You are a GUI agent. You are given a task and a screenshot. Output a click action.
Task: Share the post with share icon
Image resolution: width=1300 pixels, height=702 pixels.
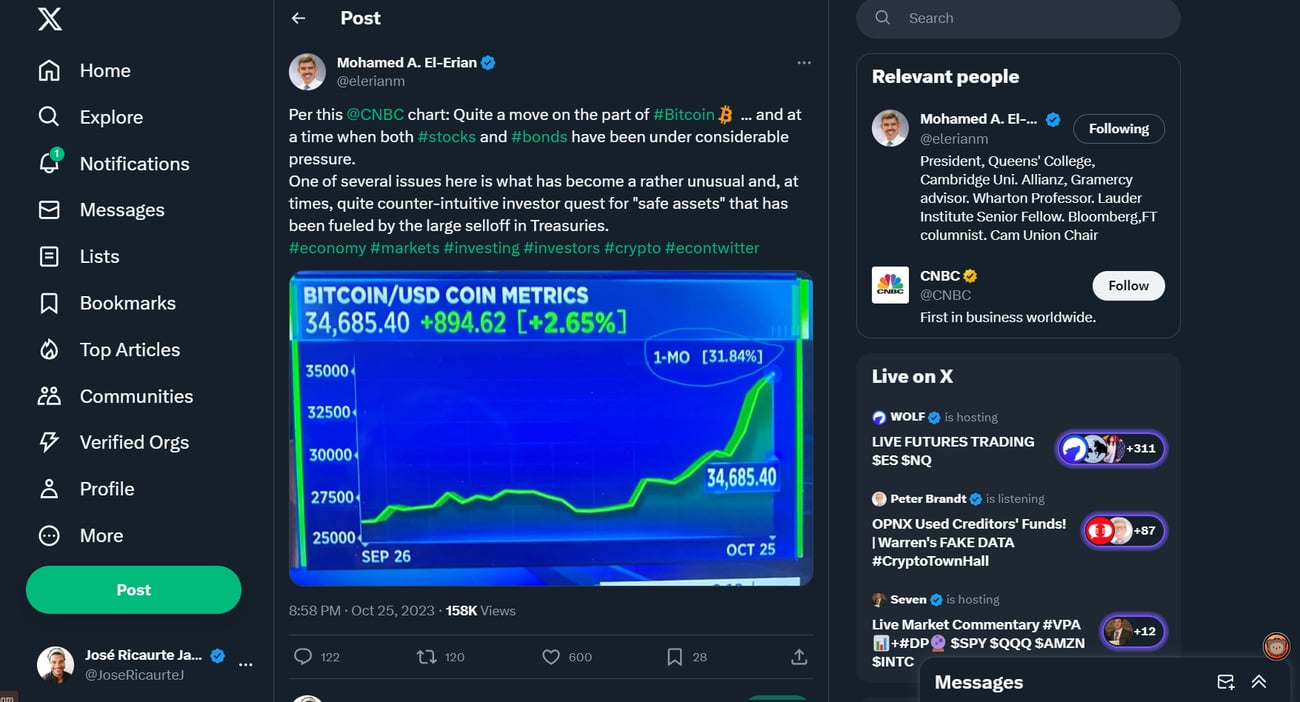tap(799, 657)
